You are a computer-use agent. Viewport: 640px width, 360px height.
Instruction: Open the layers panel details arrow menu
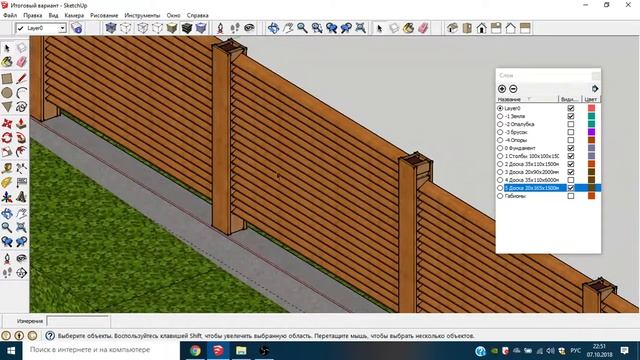pos(595,89)
